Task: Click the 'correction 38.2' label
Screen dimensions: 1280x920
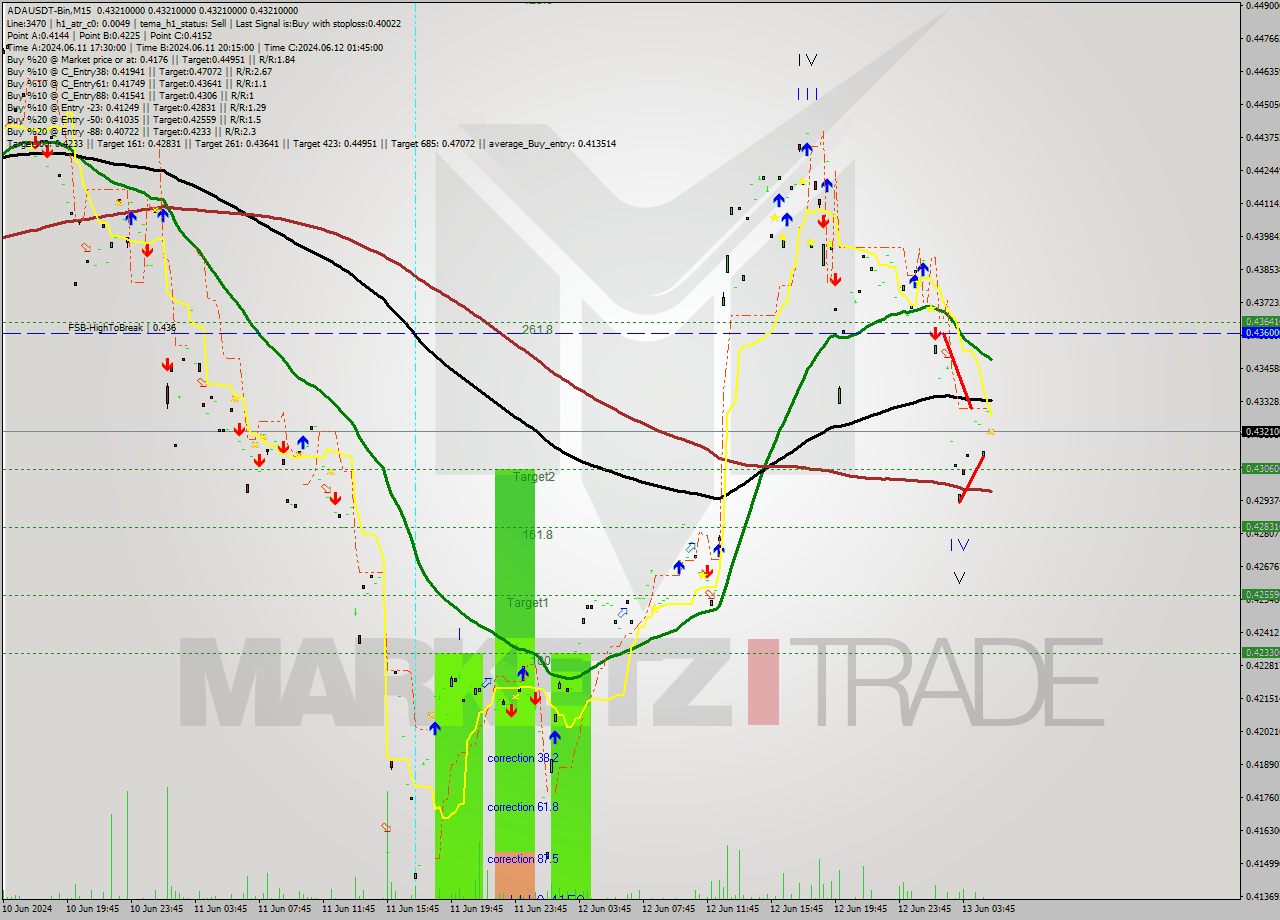Action: click(523, 758)
